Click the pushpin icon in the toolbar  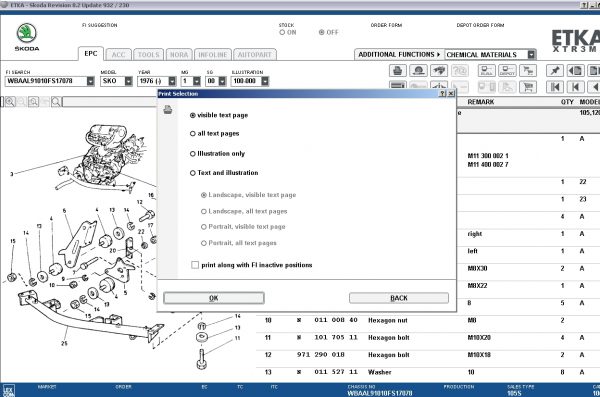point(554,71)
